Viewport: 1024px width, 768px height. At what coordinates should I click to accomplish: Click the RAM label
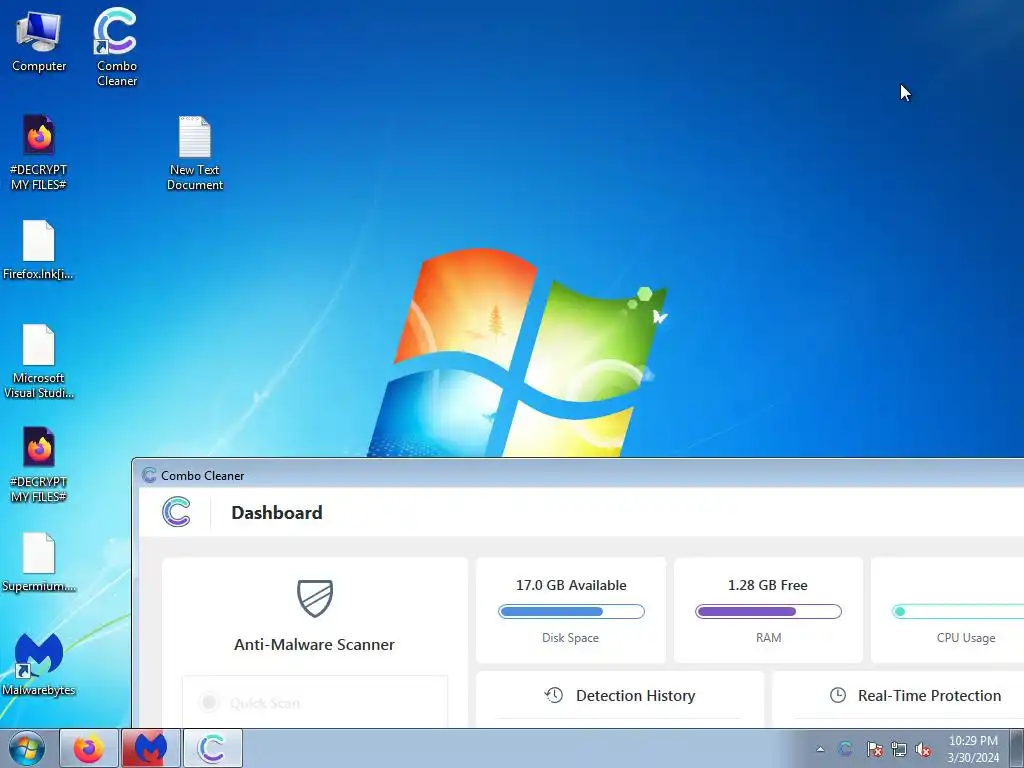coord(769,637)
